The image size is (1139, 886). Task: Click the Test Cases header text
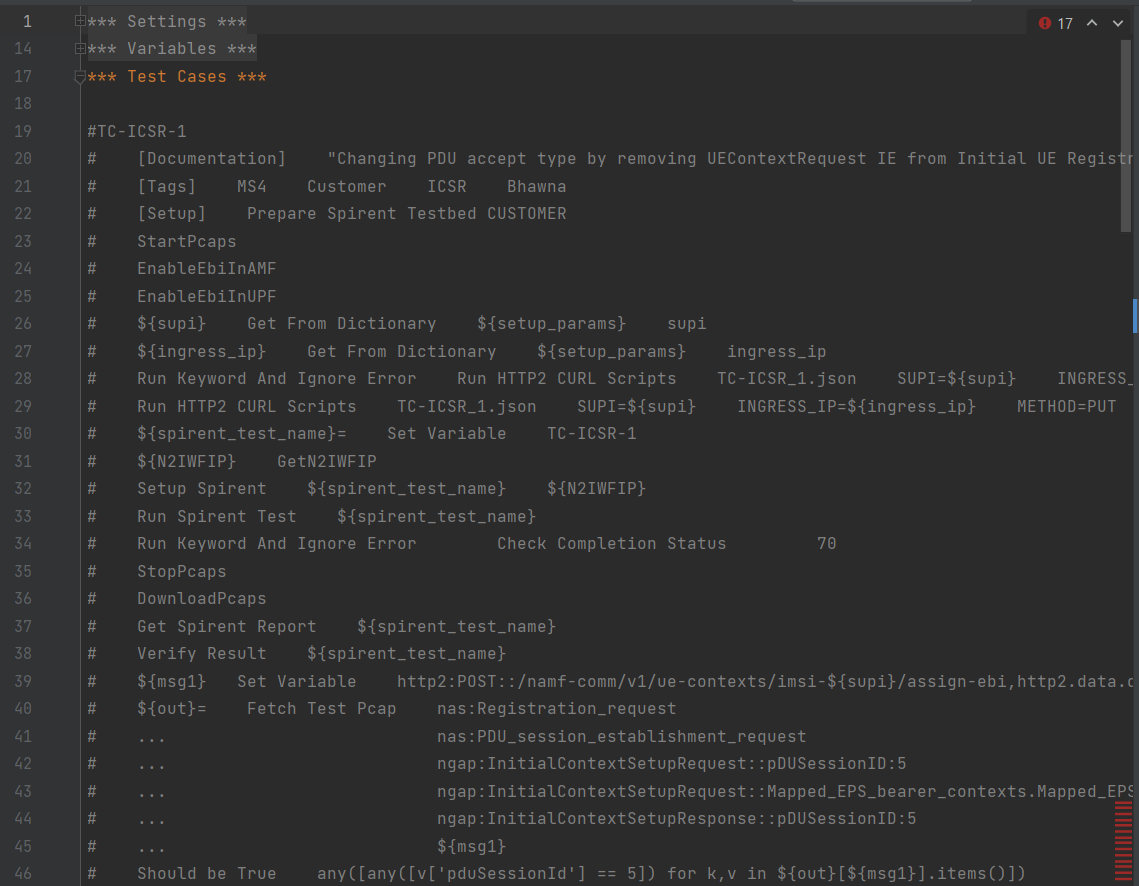tap(176, 75)
